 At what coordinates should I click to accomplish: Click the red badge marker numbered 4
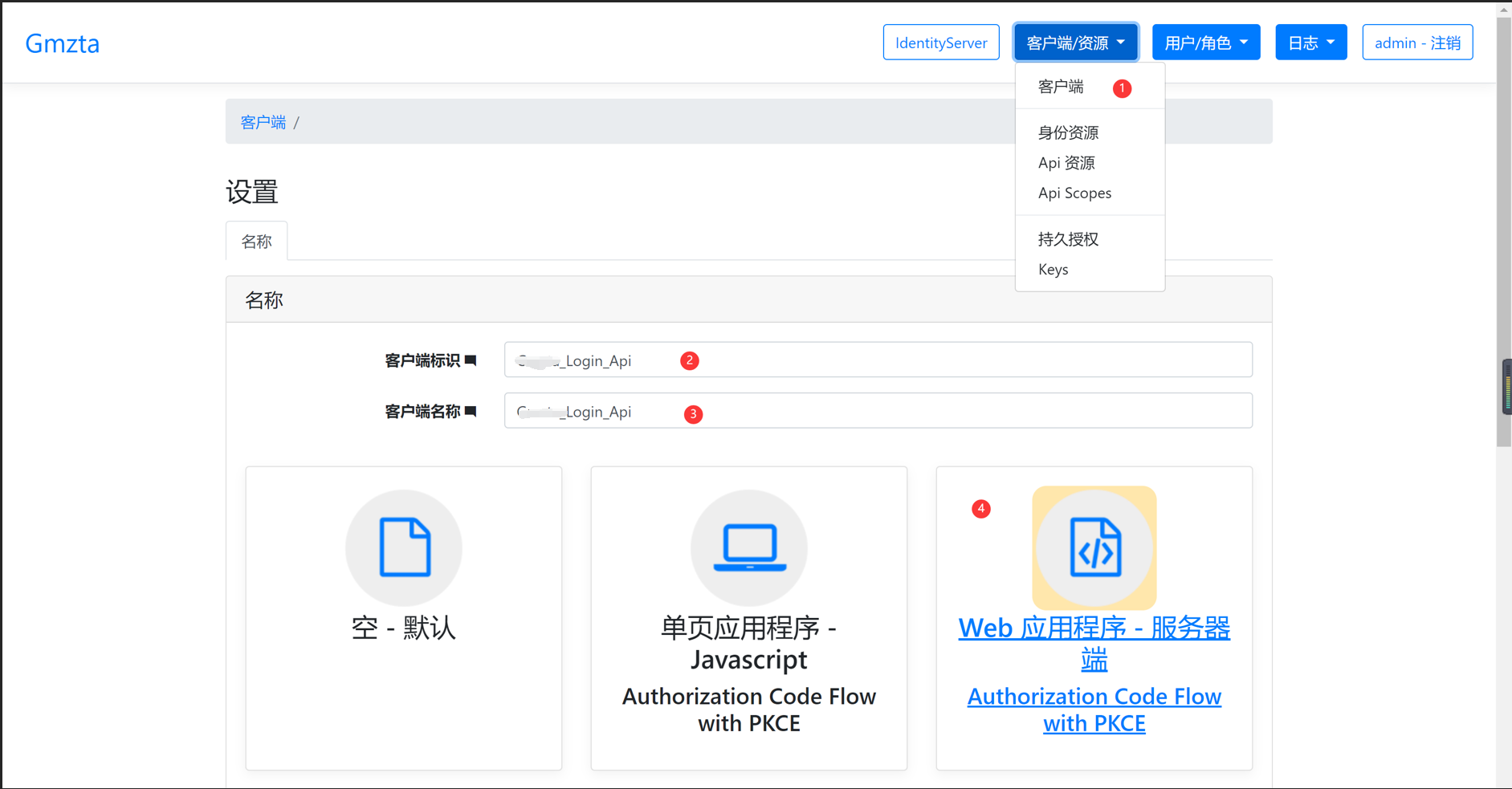(980, 509)
